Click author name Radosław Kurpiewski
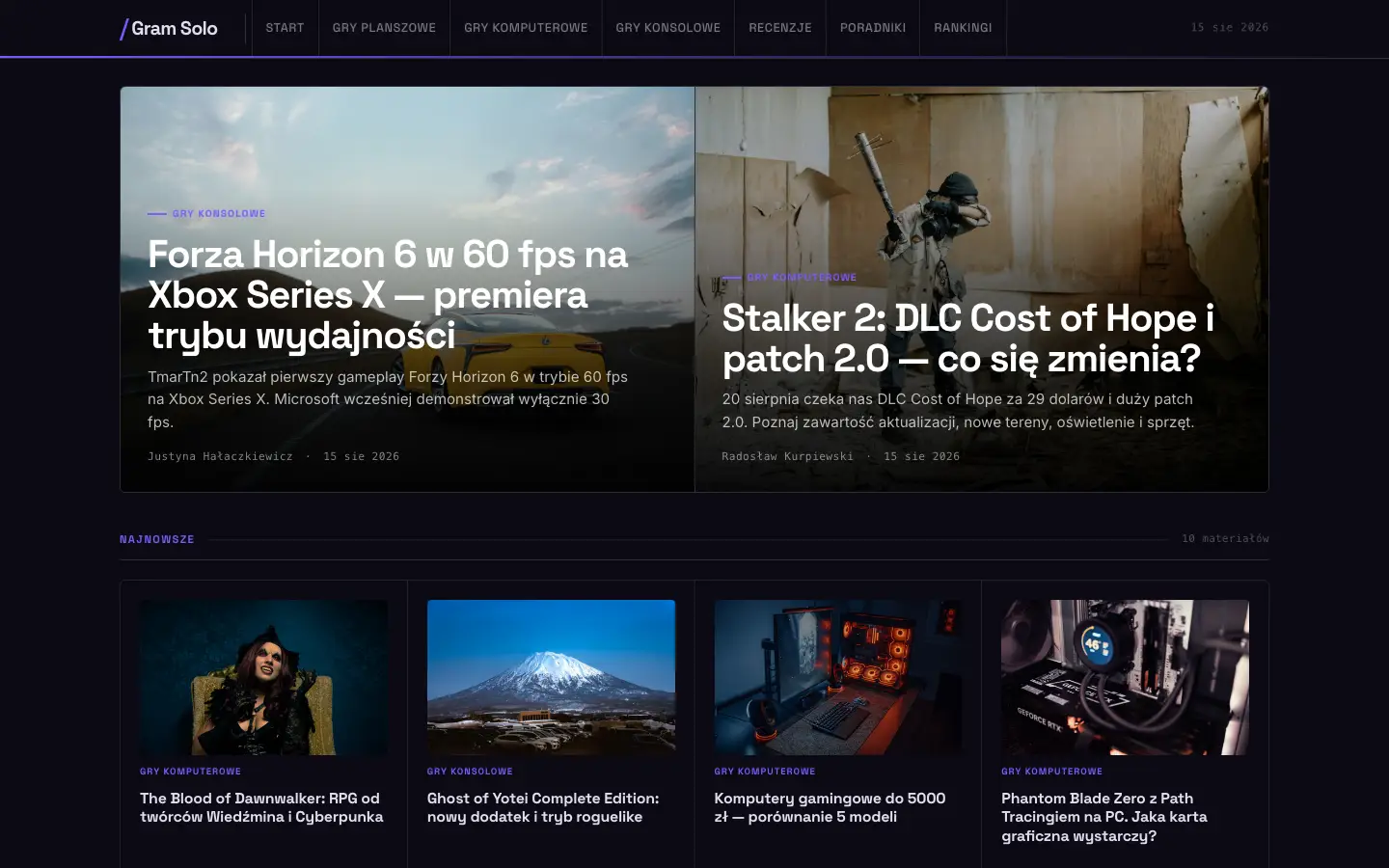Viewport: 1389px width, 868px height. coord(787,457)
